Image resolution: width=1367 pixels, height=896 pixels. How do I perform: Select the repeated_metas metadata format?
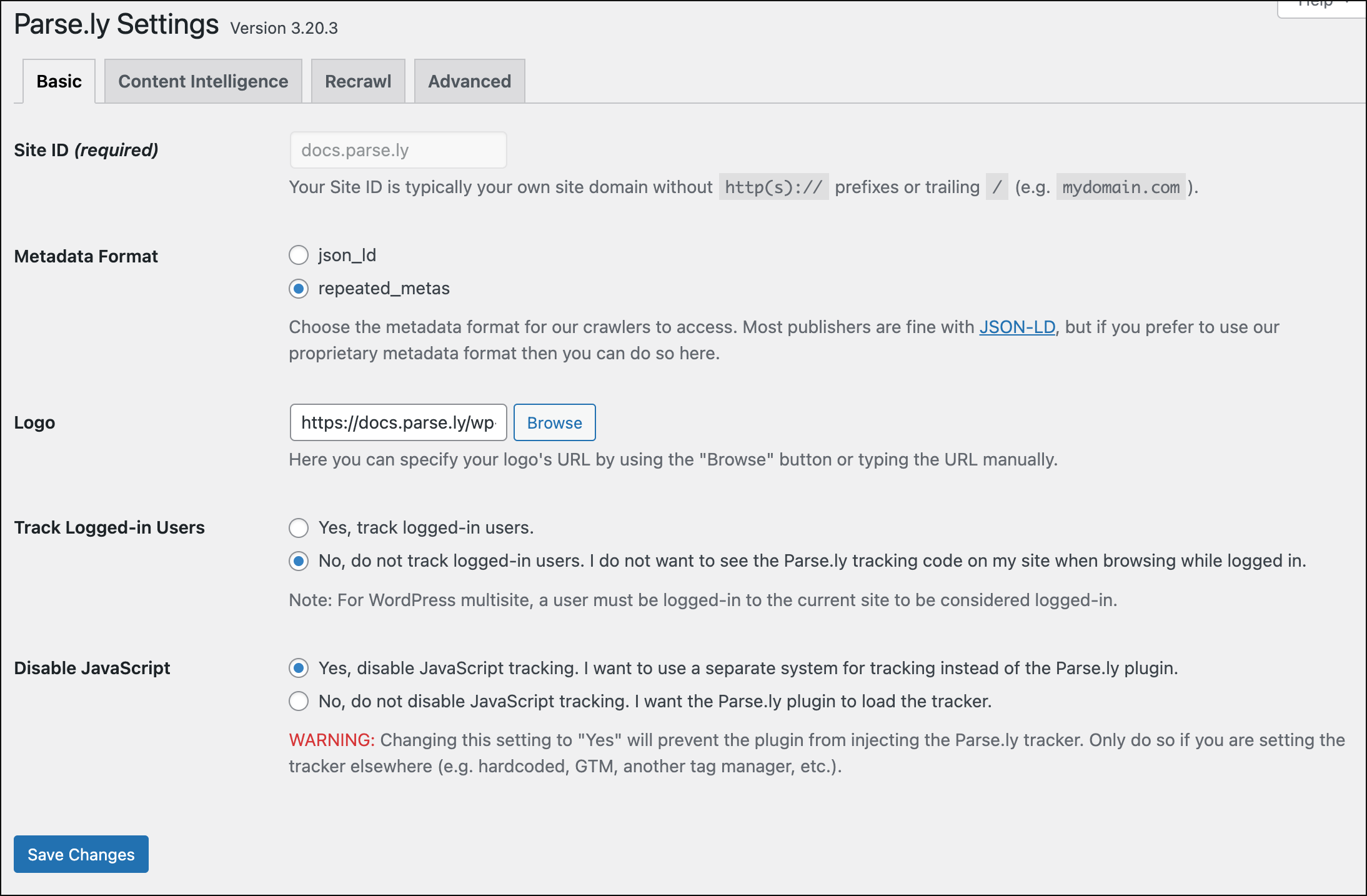(x=299, y=289)
